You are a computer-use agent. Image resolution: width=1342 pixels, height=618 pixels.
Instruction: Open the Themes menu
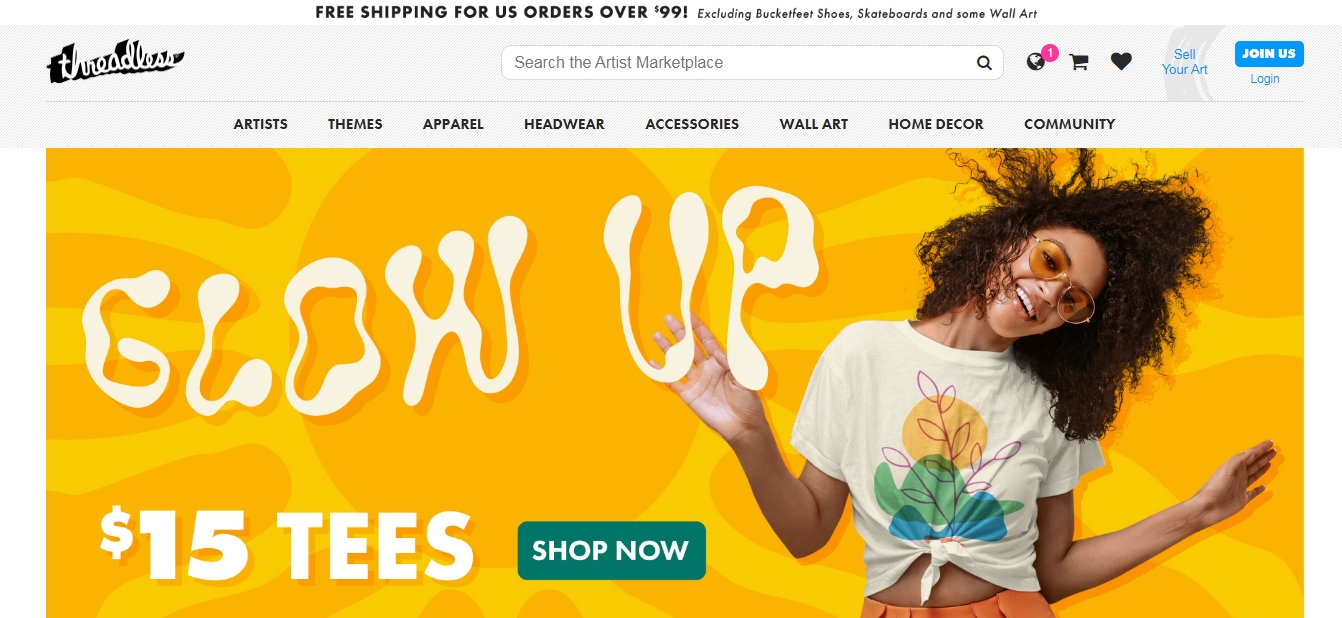(x=355, y=124)
